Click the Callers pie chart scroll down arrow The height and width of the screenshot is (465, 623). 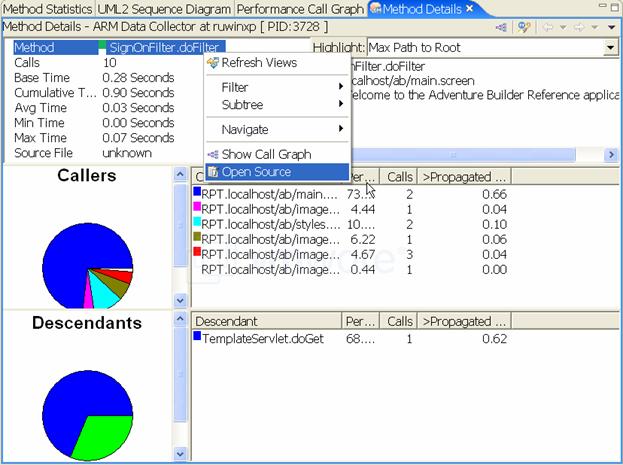180,300
